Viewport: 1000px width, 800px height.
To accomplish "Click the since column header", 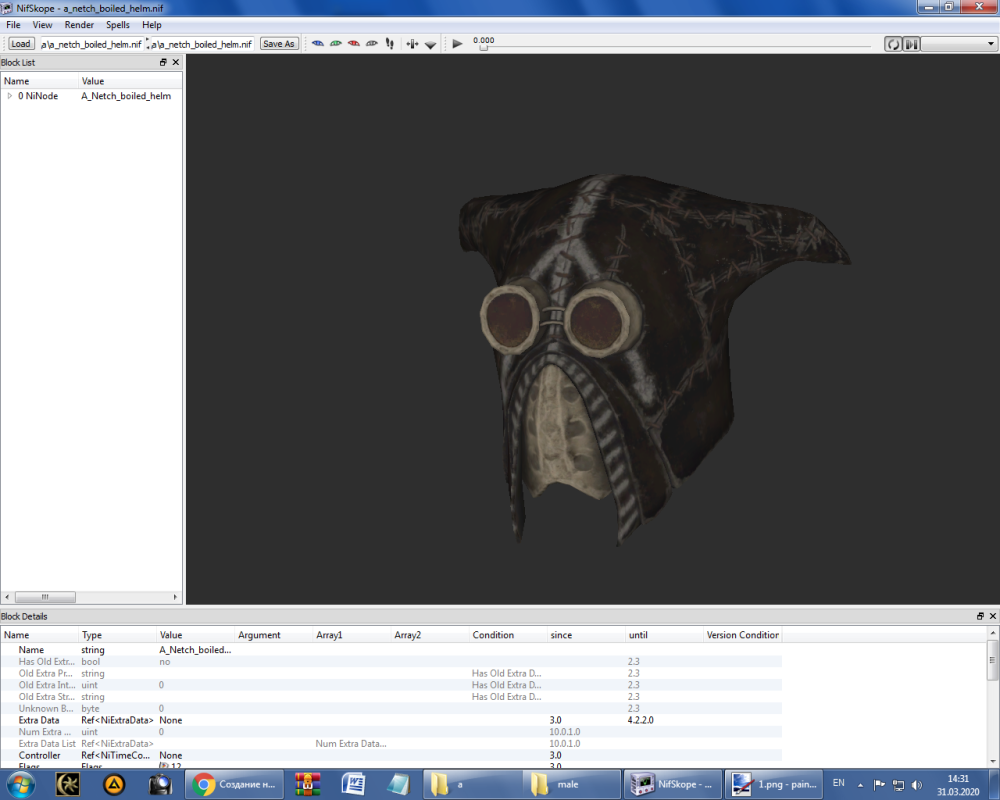I will 586,635.
